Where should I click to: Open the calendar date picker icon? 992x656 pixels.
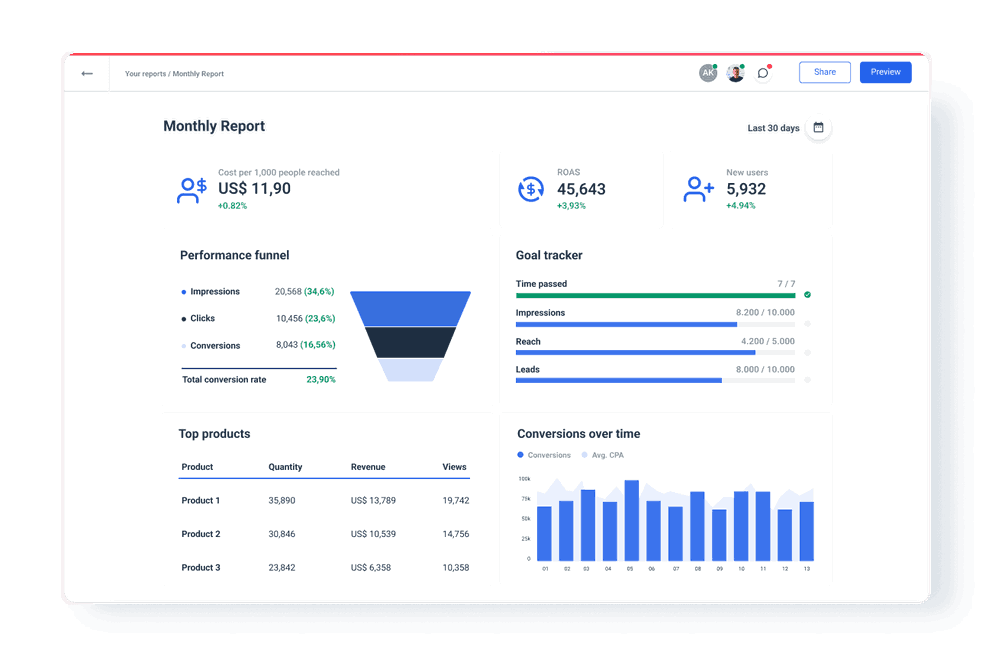818,128
